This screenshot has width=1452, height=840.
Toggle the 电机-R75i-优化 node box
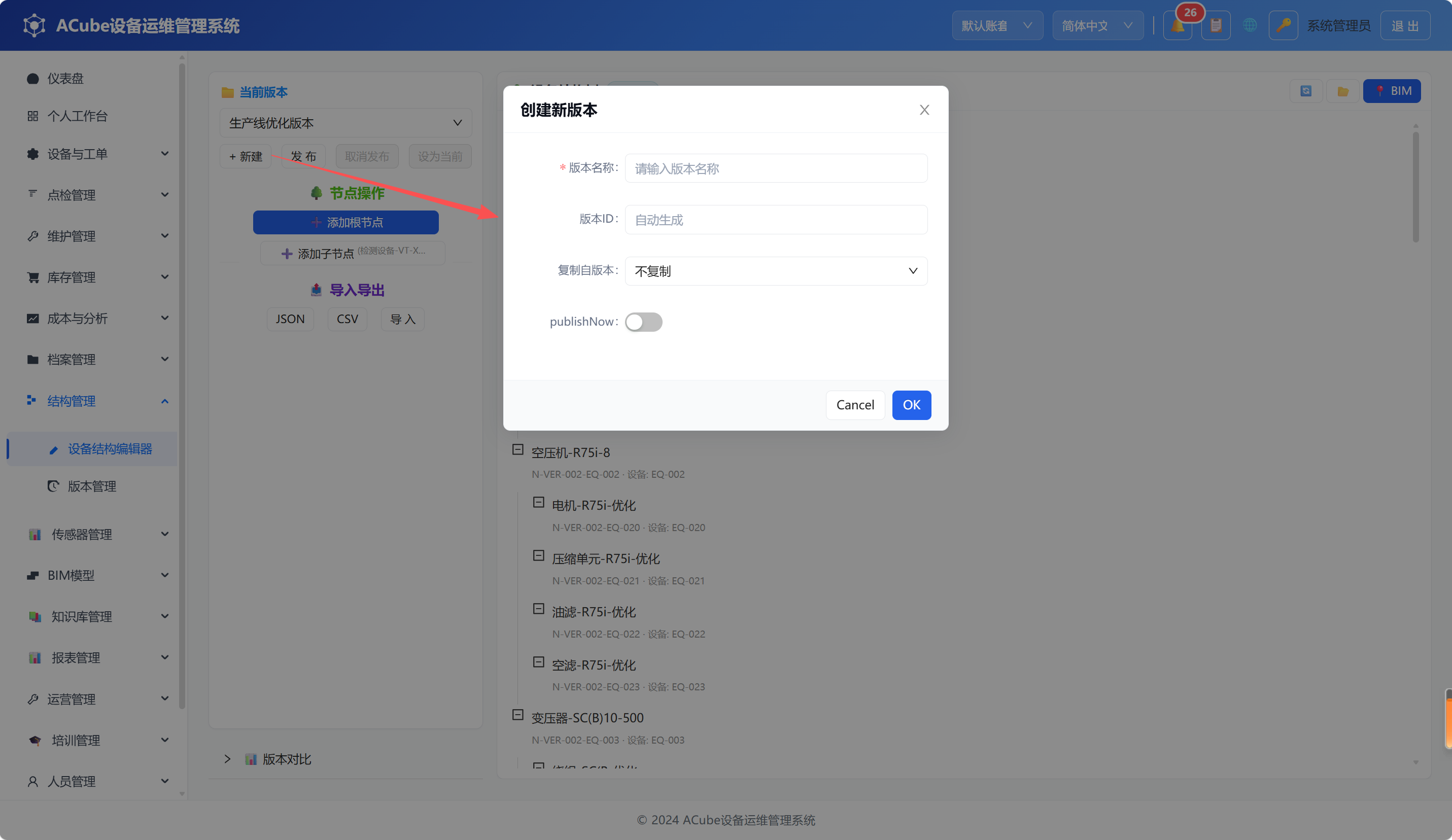click(x=538, y=502)
